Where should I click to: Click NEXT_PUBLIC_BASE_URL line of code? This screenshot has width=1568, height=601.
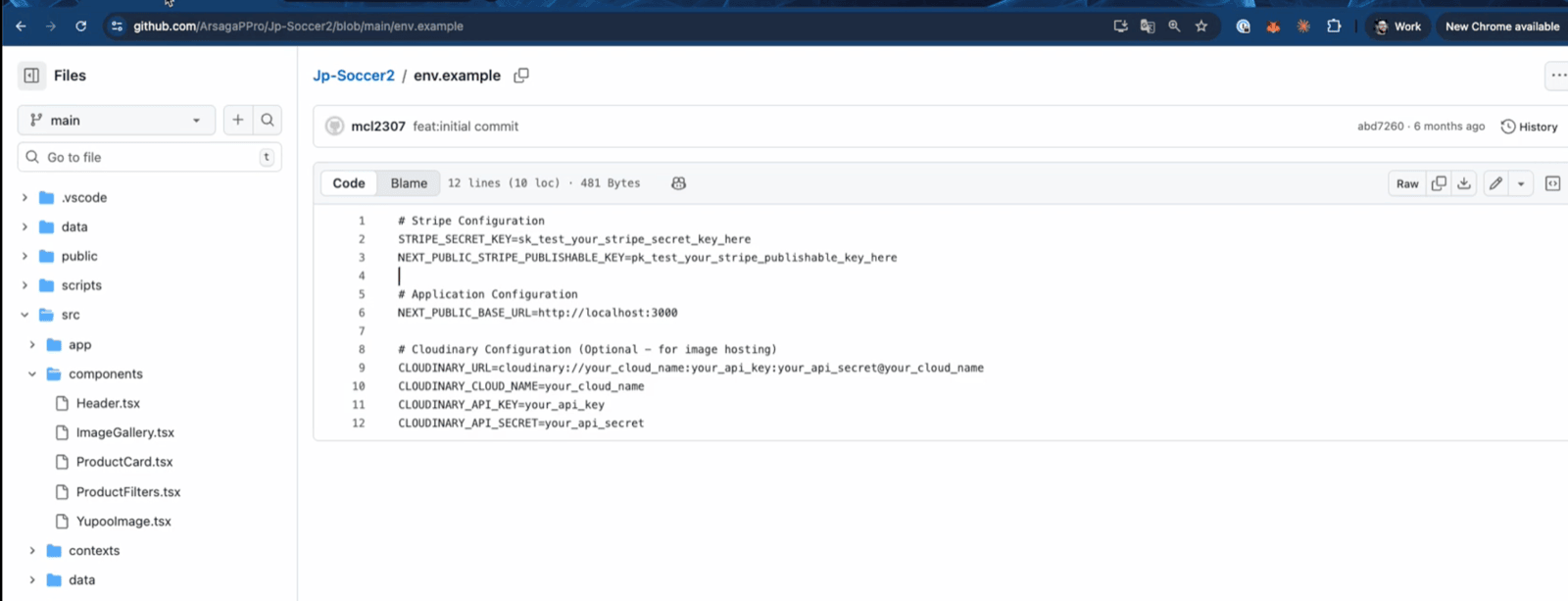click(537, 313)
